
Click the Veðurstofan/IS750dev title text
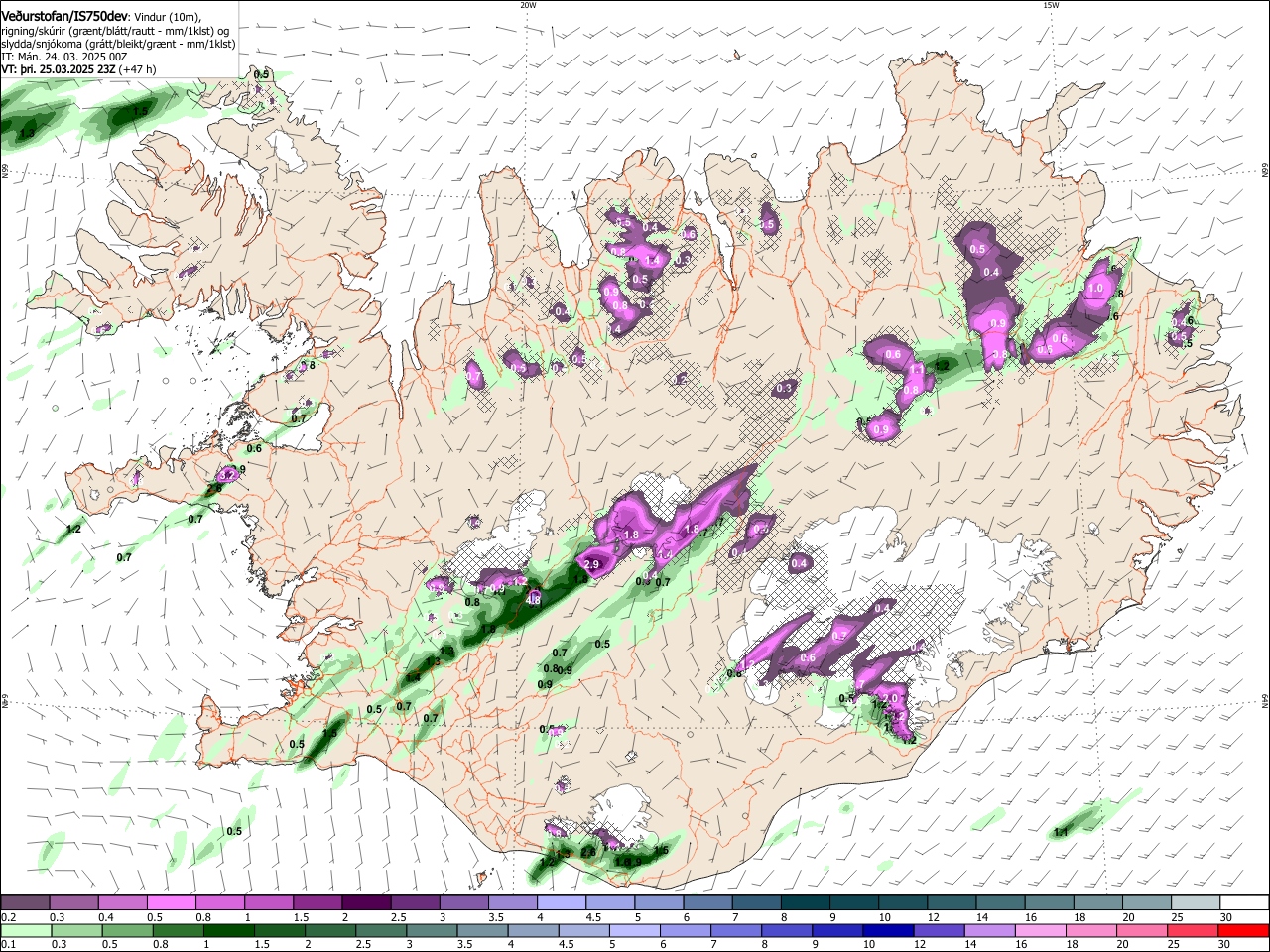(64, 16)
